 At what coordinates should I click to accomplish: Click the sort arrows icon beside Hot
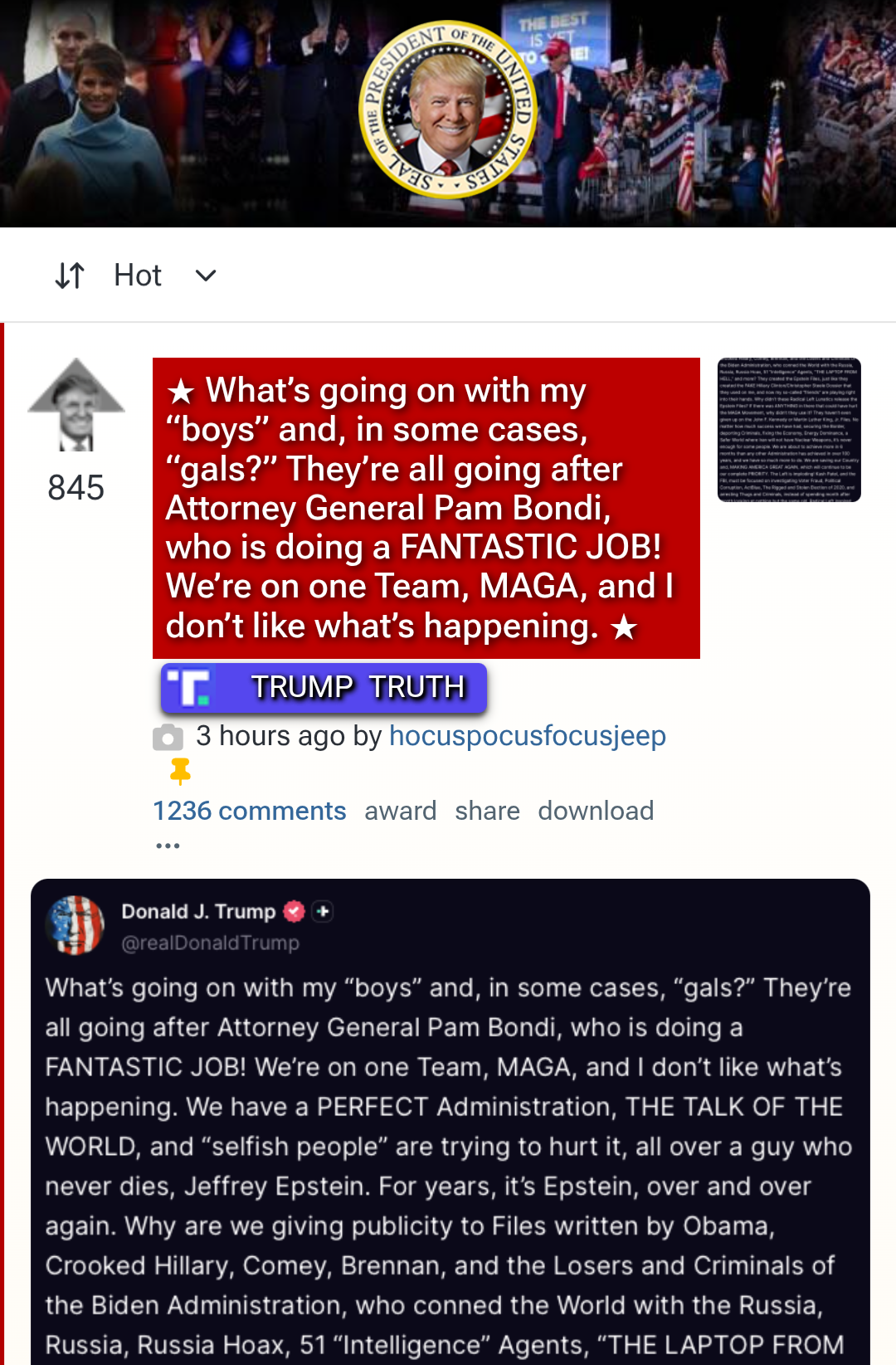(x=70, y=275)
